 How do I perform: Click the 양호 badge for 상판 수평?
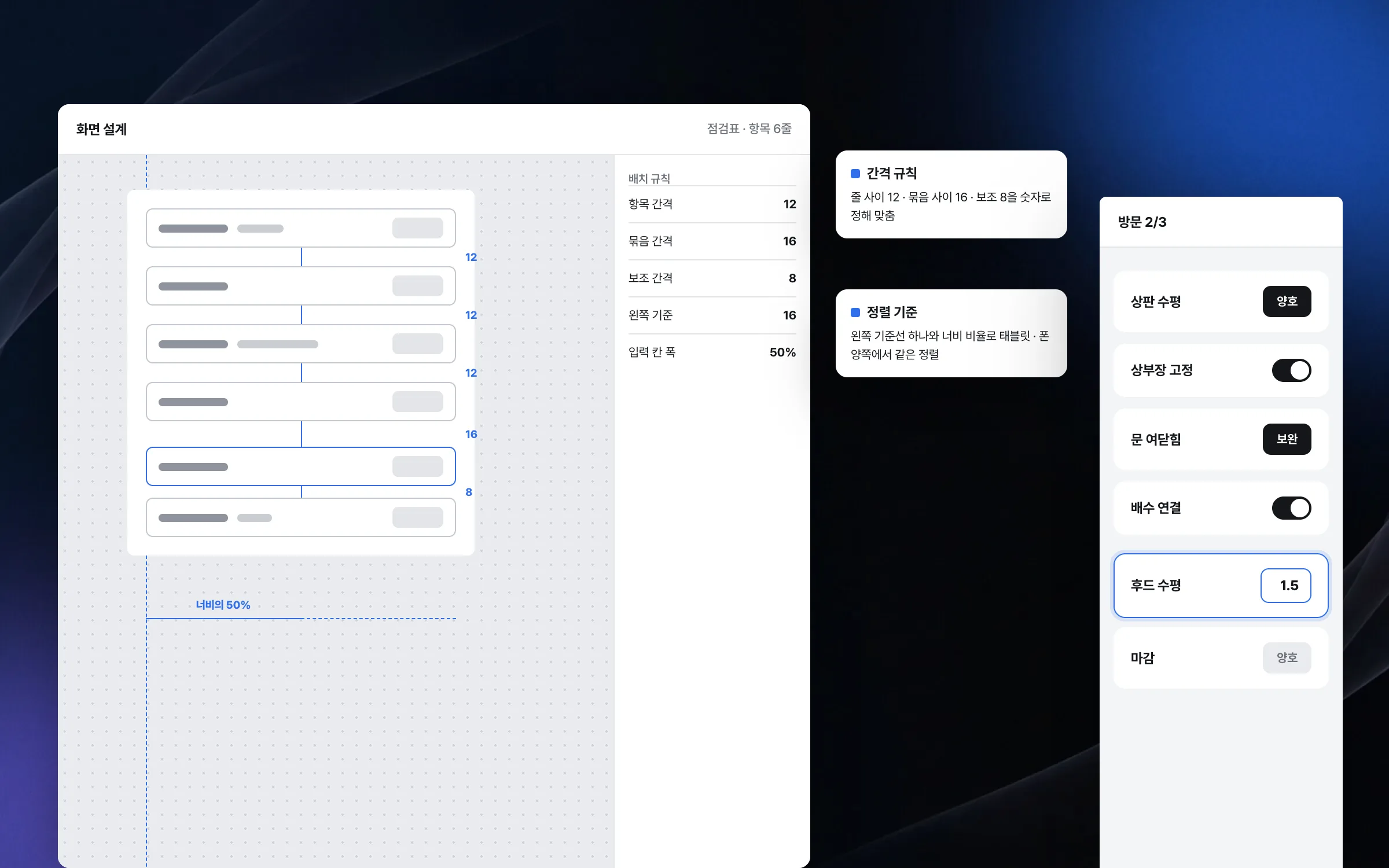1287,301
